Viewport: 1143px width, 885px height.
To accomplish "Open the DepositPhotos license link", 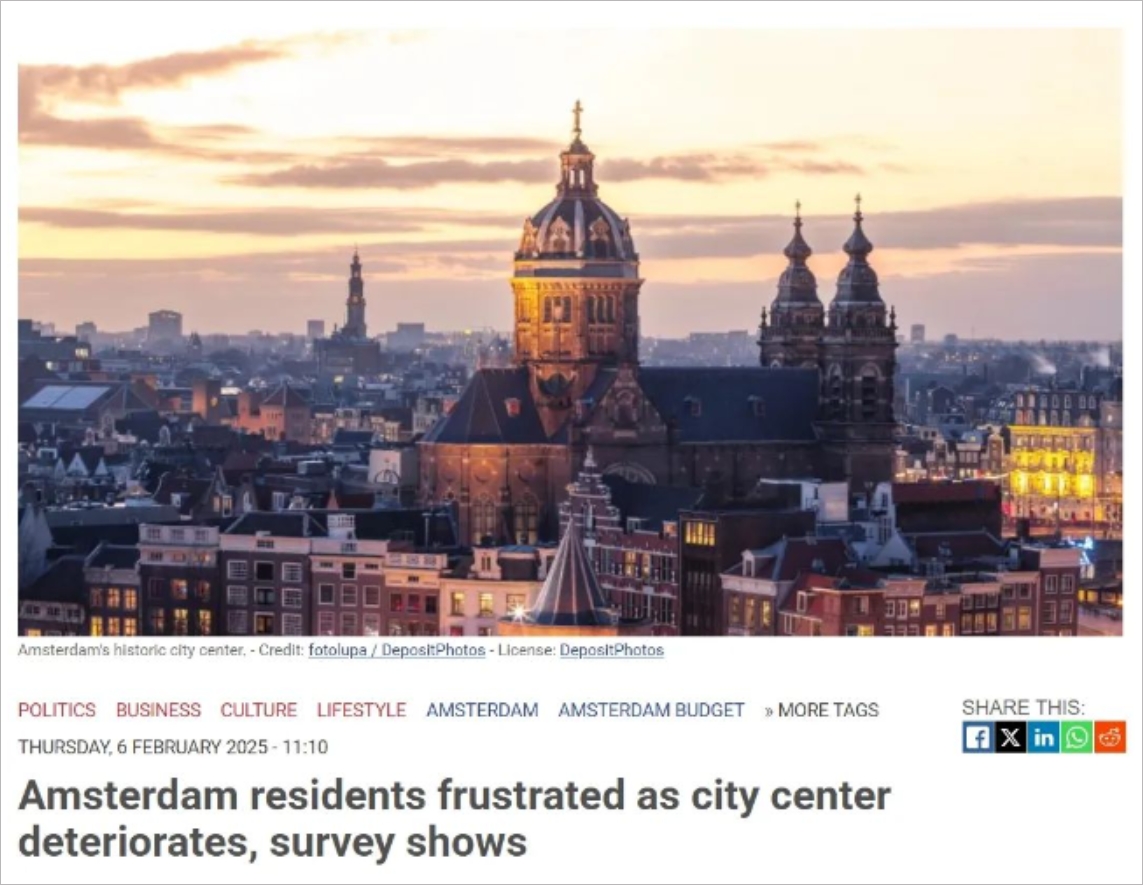I will 612,650.
